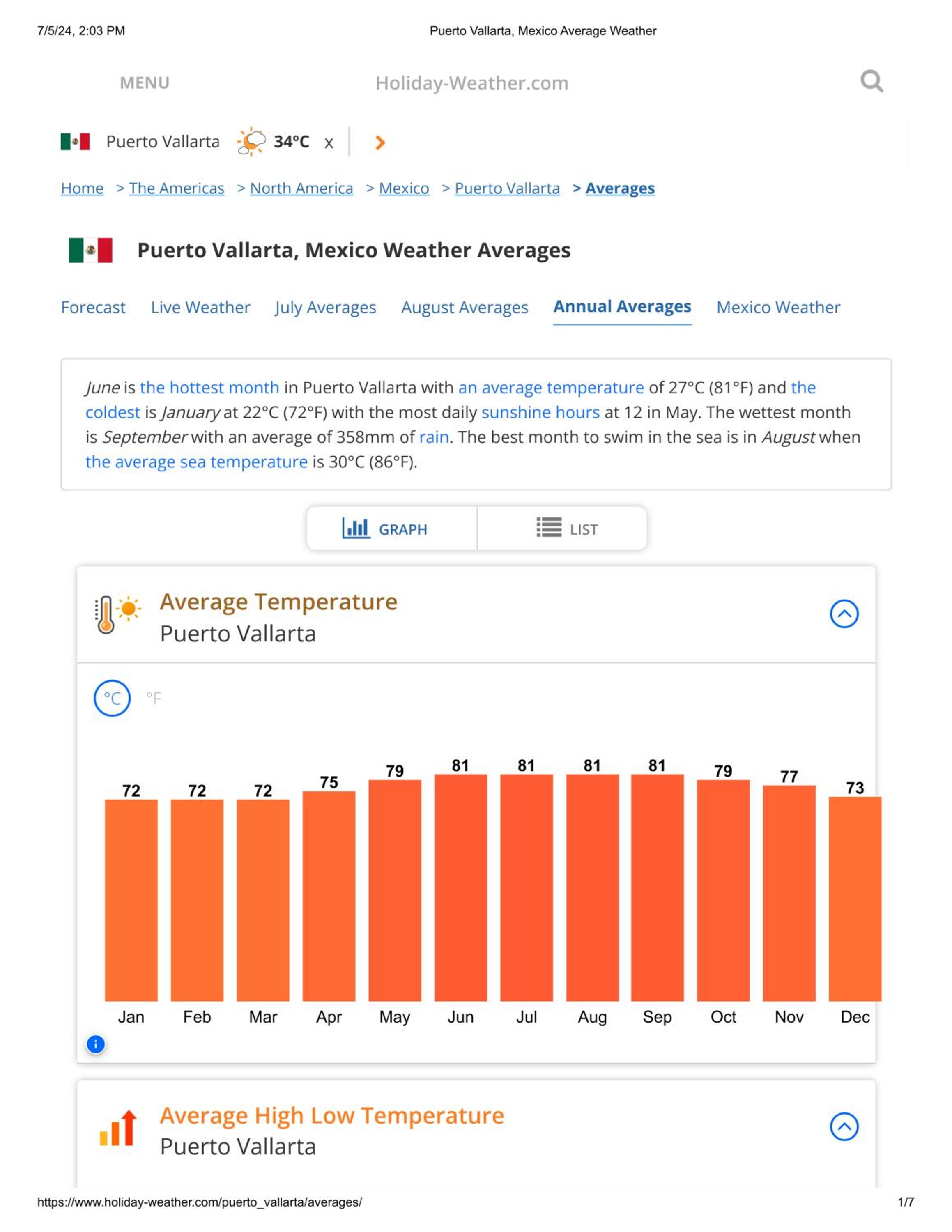
Task: Select the °C temperature unit
Action: pyautogui.click(x=112, y=699)
